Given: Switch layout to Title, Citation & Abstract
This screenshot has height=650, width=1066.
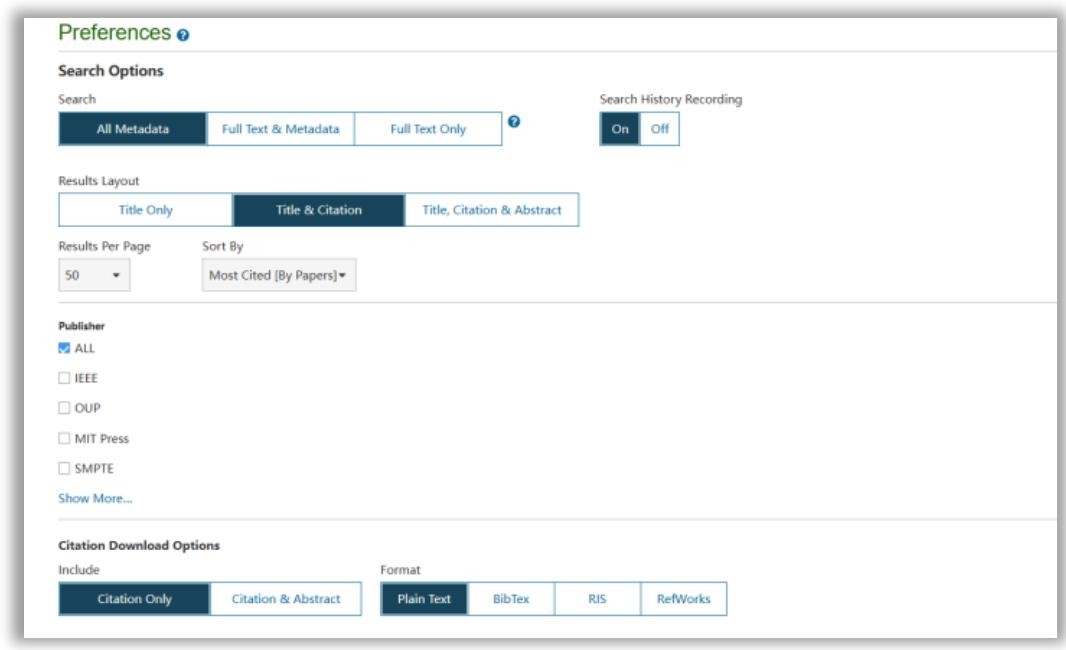Looking at the screenshot, I should [x=492, y=210].
